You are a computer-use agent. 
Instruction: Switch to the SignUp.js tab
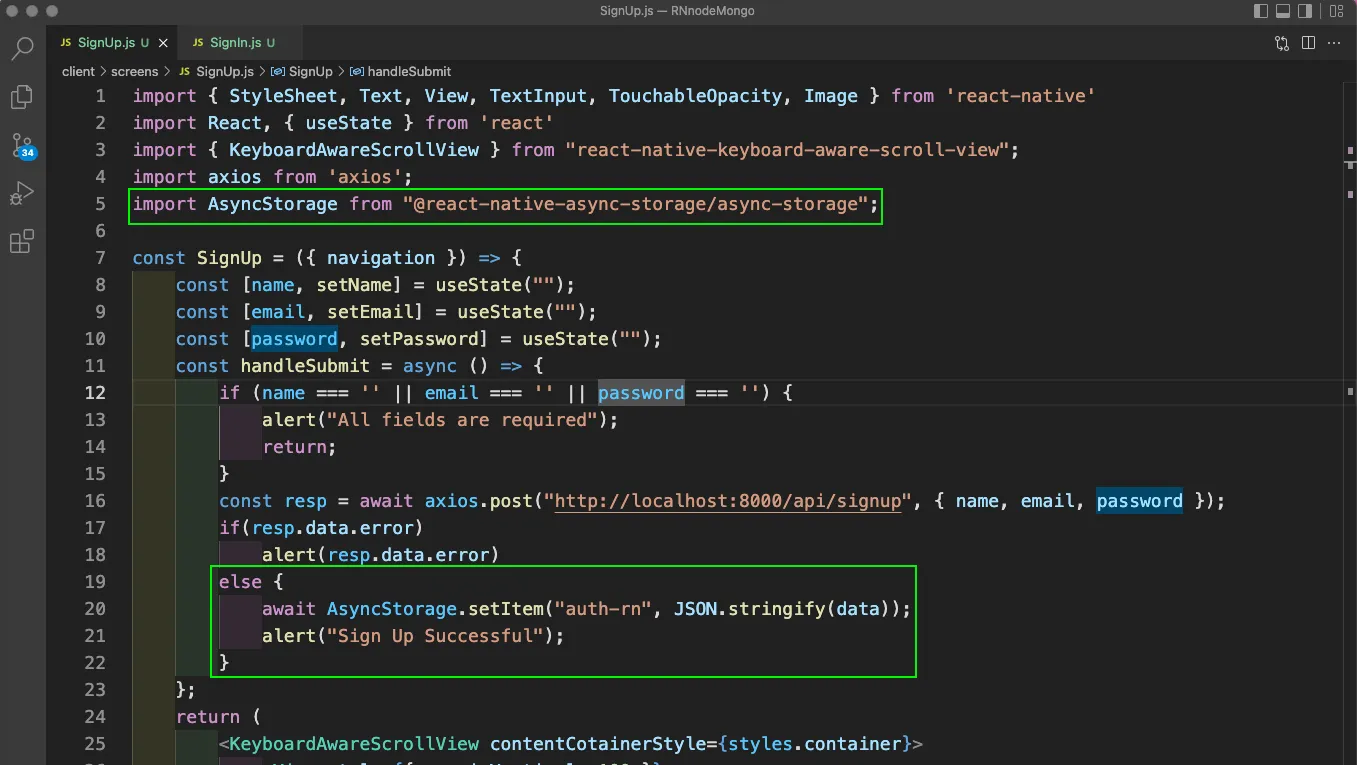112,43
